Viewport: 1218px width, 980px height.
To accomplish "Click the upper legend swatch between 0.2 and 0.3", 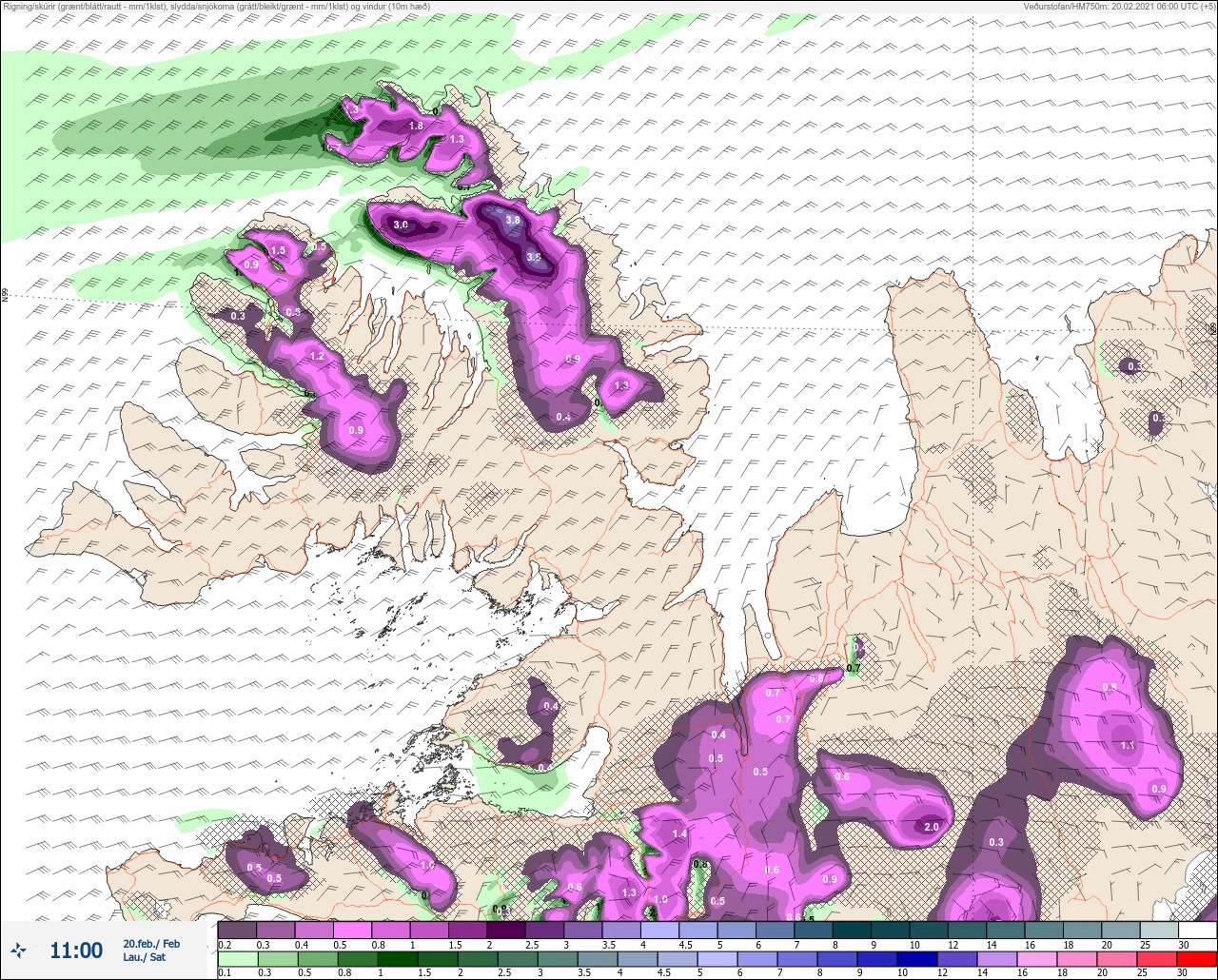I will (x=237, y=930).
